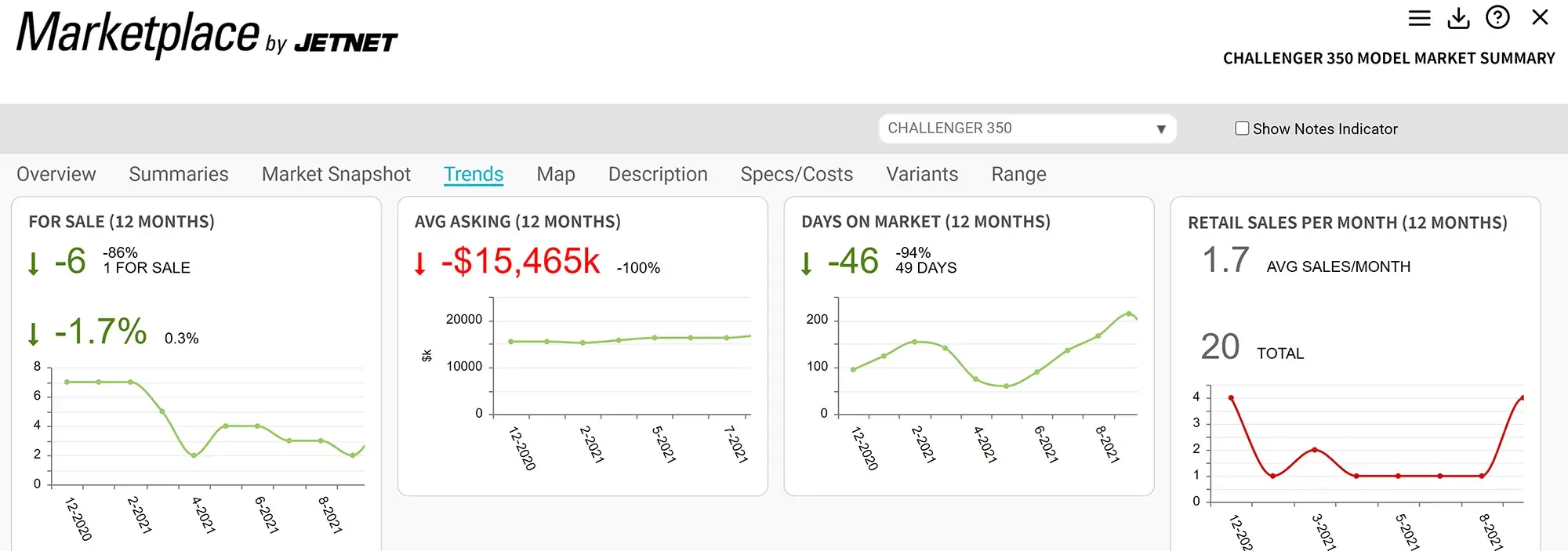Open the Summaries tab
The height and width of the screenshot is (551, 1568).
point(179,174)
